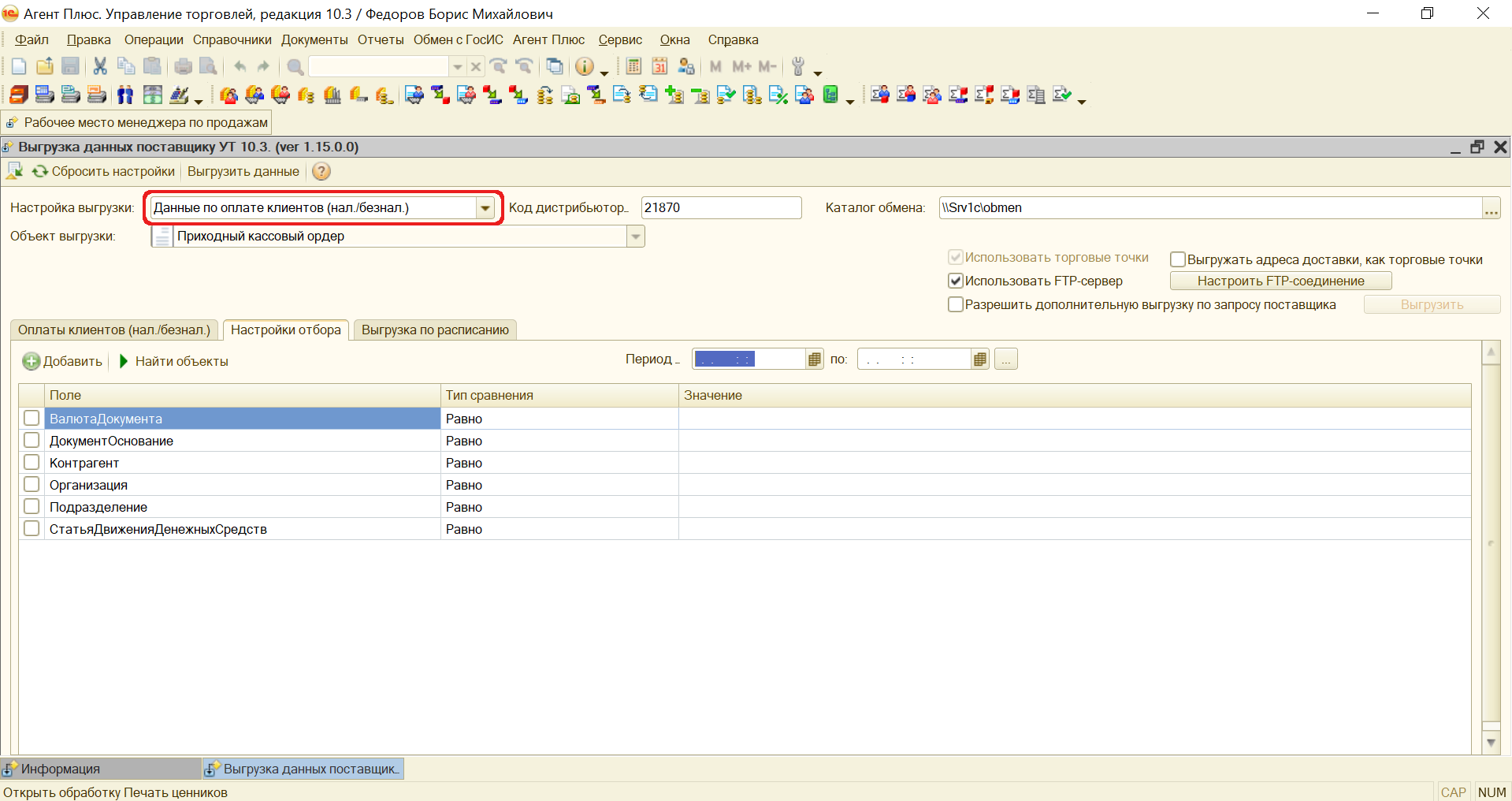Click the calculator icon in the toolbar
Viewport: 1512px width, 801px height.
pyautogui.click(x=633, y=67)
